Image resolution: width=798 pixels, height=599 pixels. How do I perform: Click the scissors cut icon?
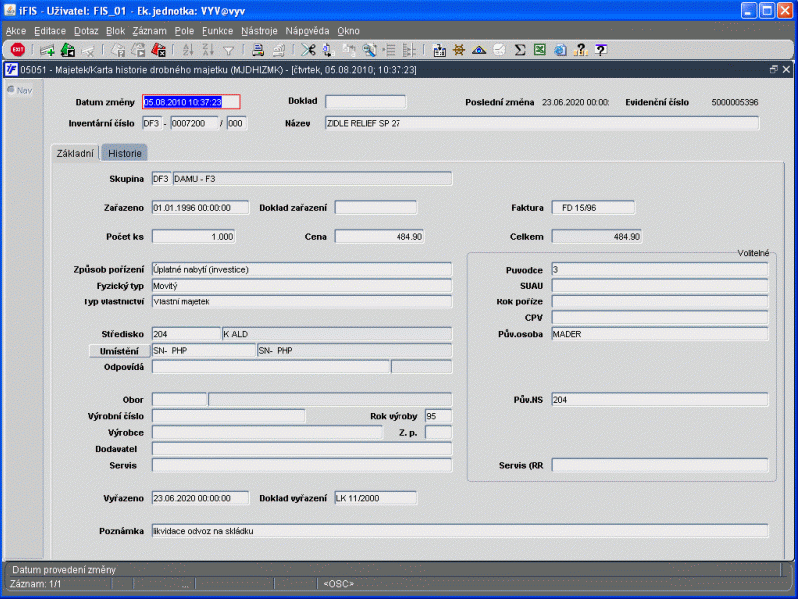click(307, 49)
